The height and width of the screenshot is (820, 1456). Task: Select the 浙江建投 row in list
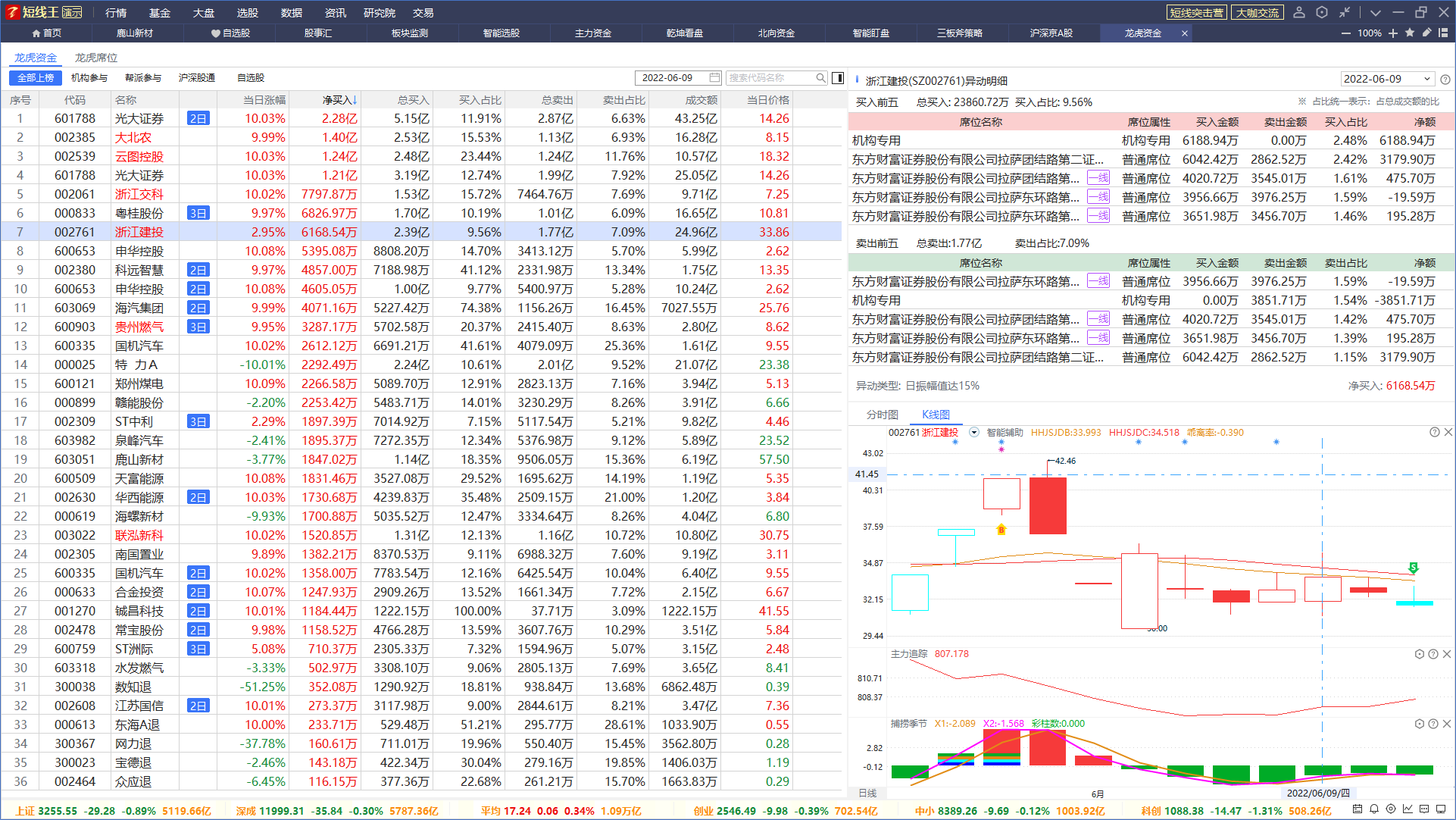pos(421,232)
